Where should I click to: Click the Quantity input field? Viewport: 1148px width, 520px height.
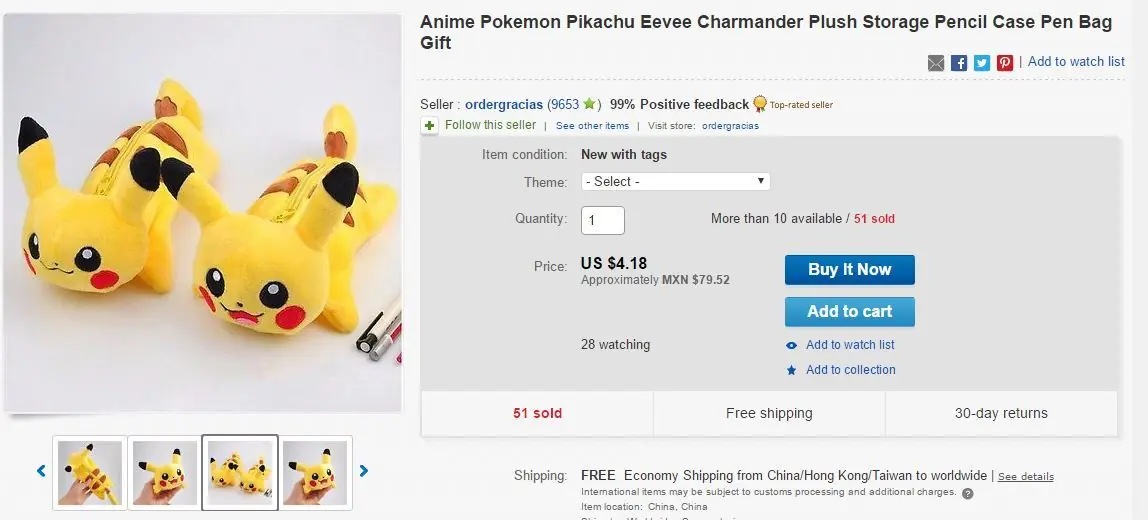point(603,220)
